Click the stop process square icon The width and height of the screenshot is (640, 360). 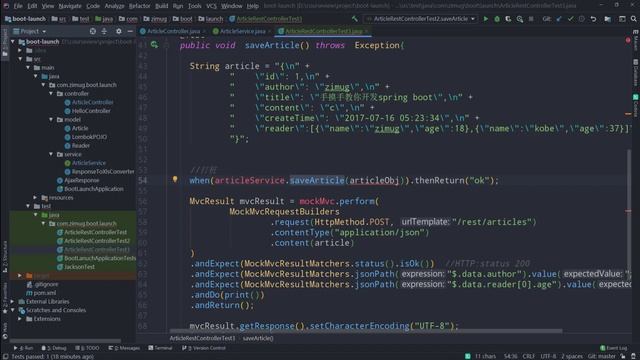click(531, 19)
